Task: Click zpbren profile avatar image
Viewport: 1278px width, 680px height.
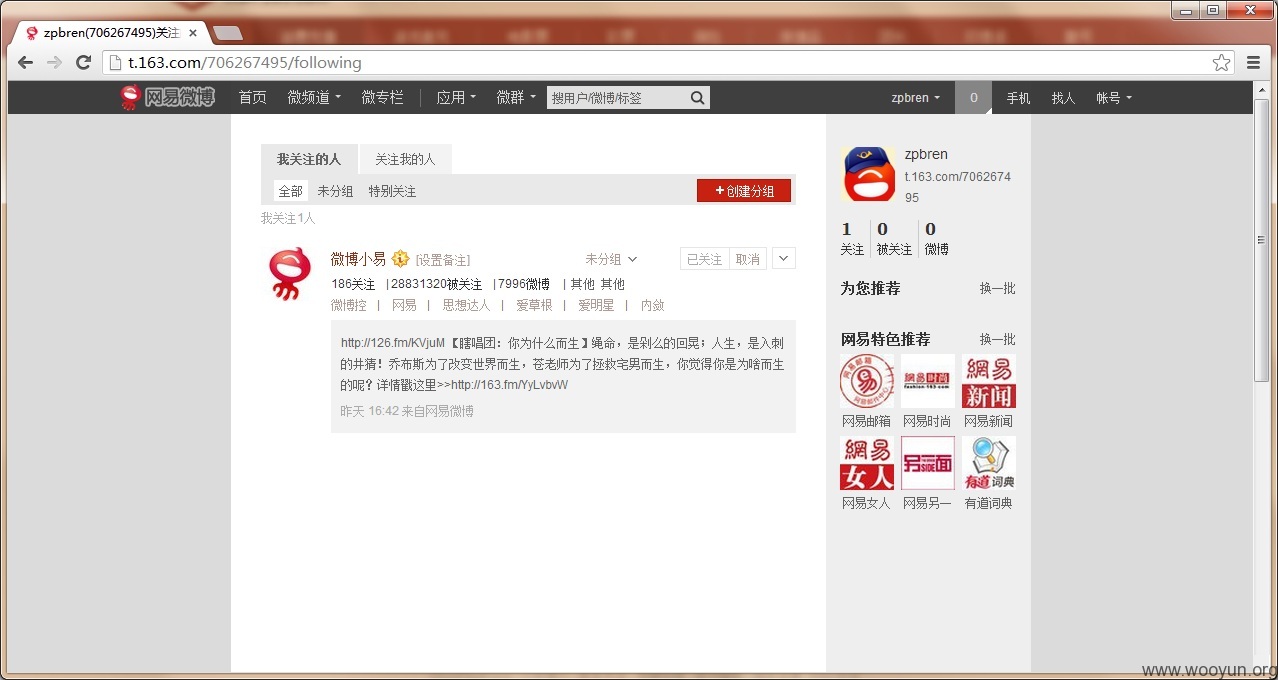Action: pyautogui.click(x=868, y=174)
